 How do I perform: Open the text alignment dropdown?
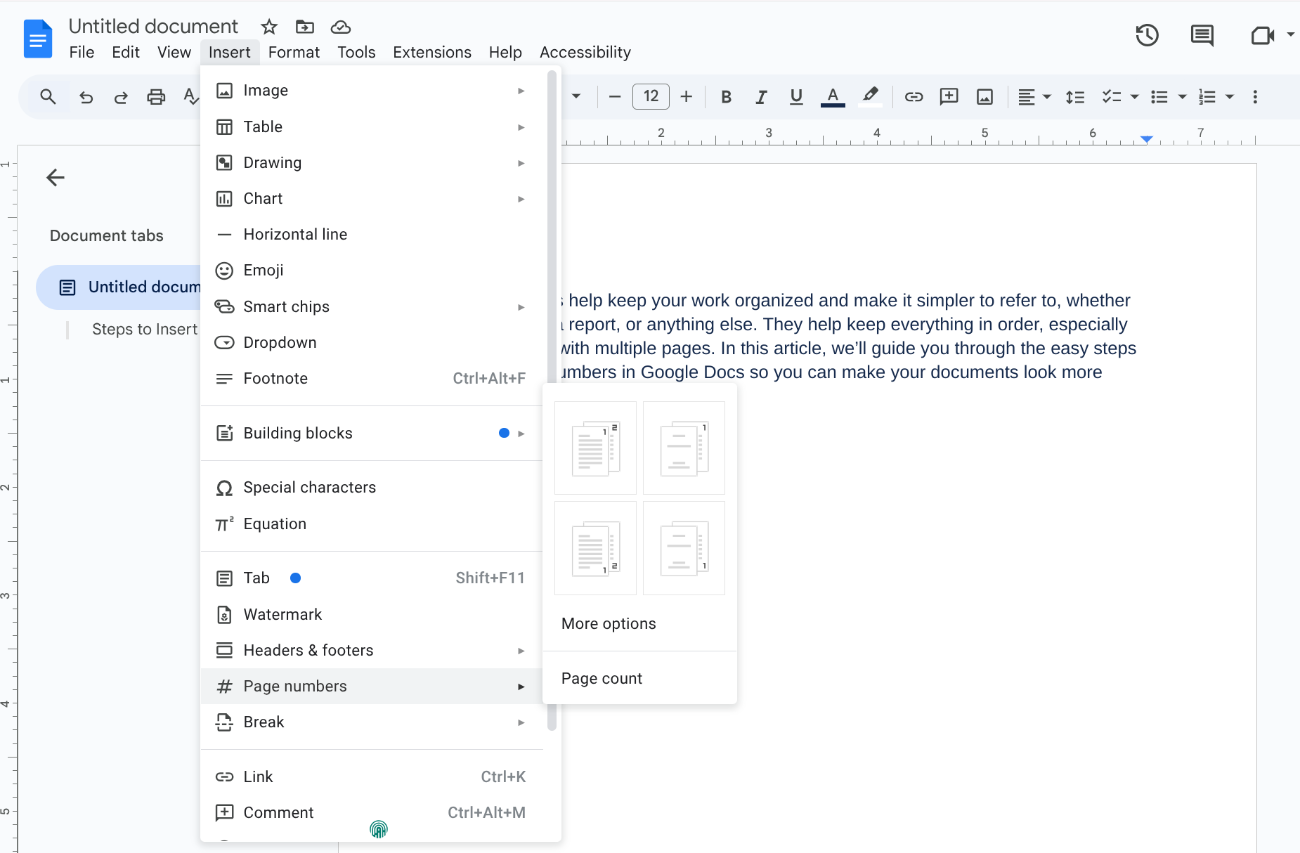point(1033,96)
